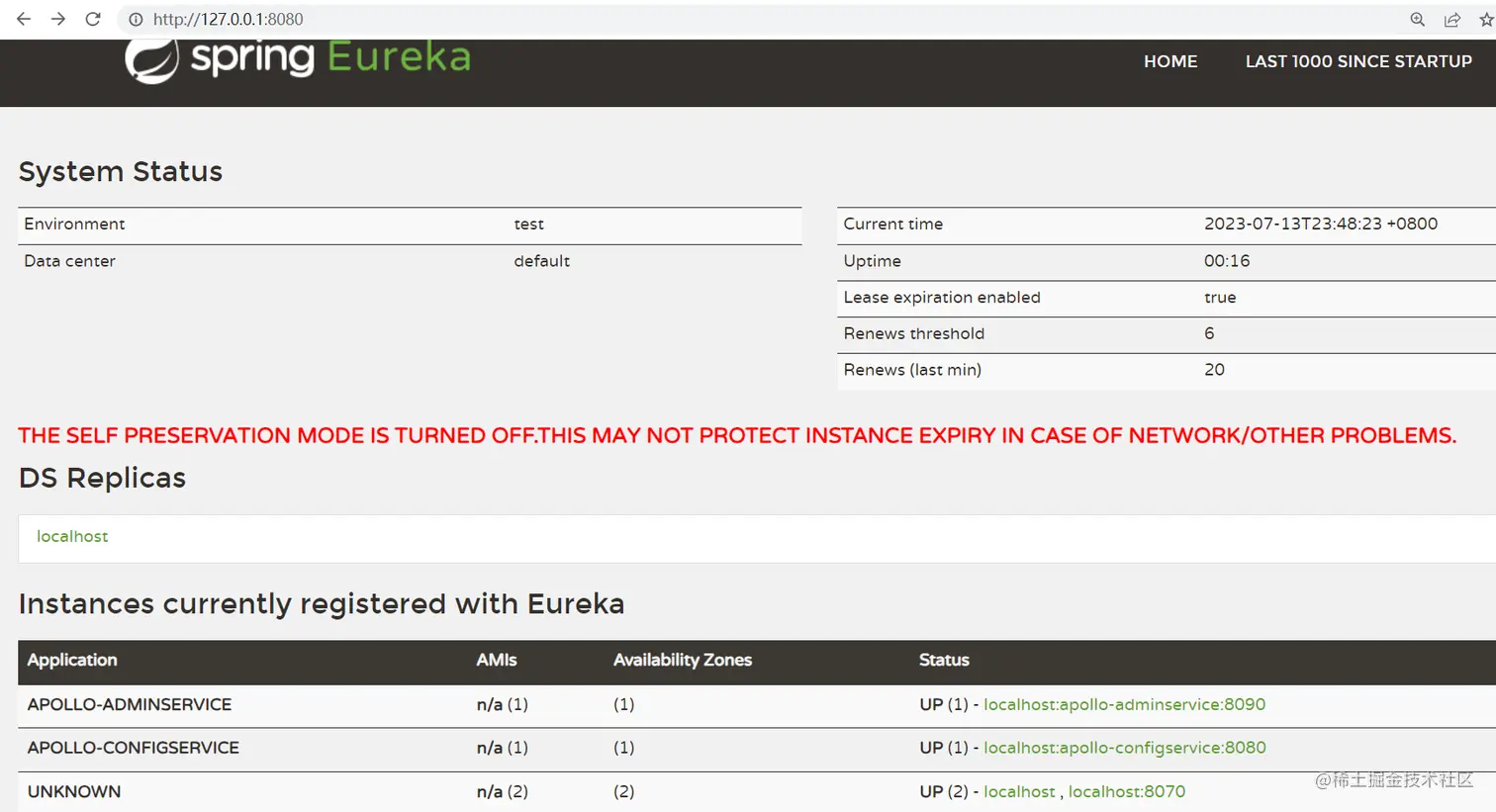Screen dimensions: 1496x812
Task: Click the DS Replicas heading
Action: coord(102,478)
